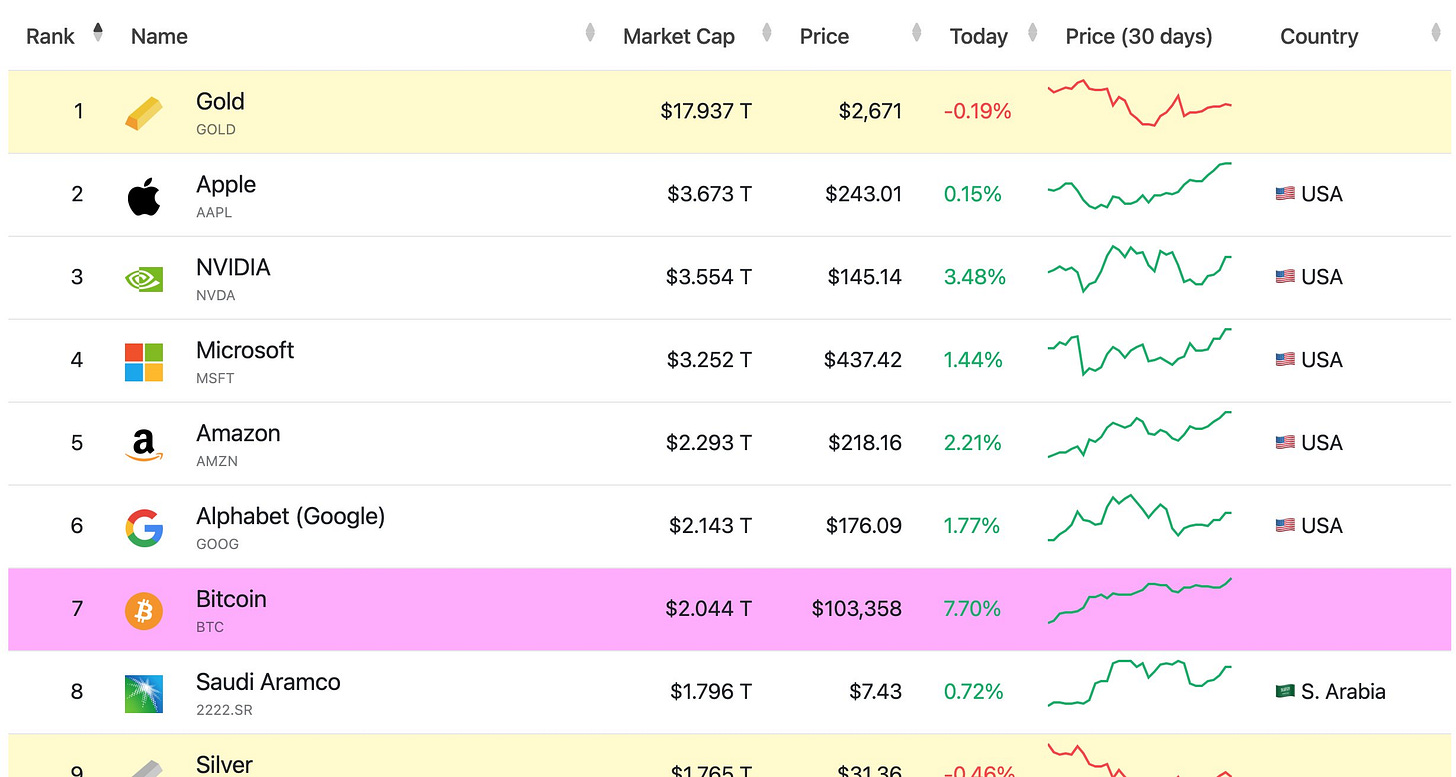The image size is (1456, 777).
Task: Click the -0.19% daily change value
Action: [977, 111]
